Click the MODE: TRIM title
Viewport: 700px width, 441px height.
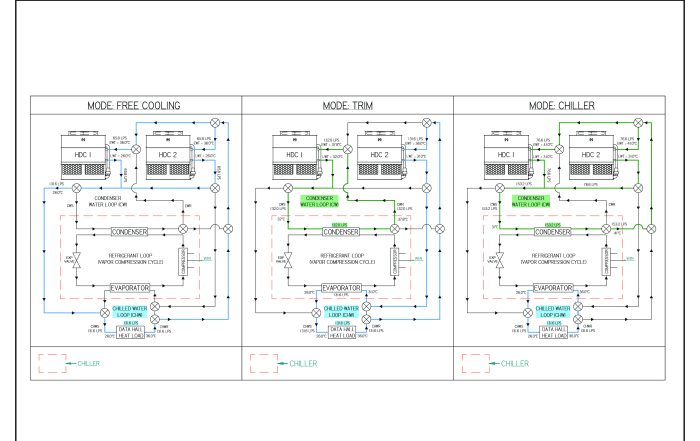pyautogui.click(x=348, y=106)
